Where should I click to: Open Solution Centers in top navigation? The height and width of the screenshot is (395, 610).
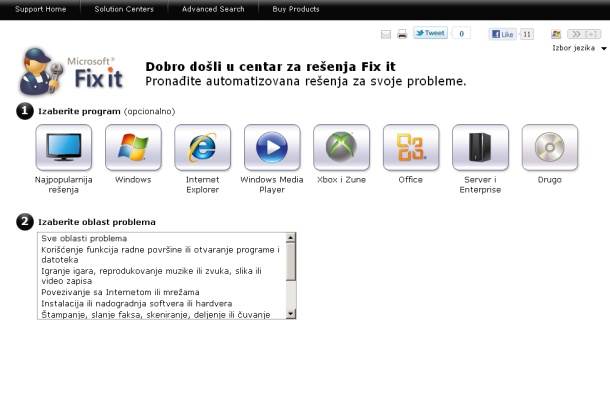[124, 9]
